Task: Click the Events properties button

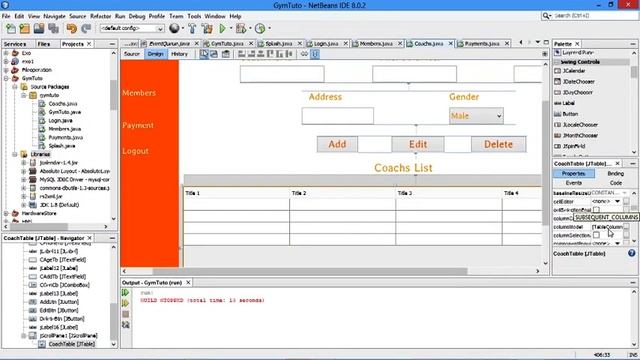Action: (573, 183)
